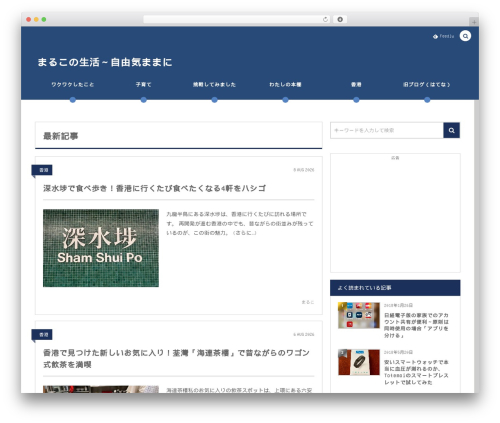This screenshot has width=500, height=423.
Task: Open the article about 海連茶樓 ワゴン式飲茶
Action: 177,358
